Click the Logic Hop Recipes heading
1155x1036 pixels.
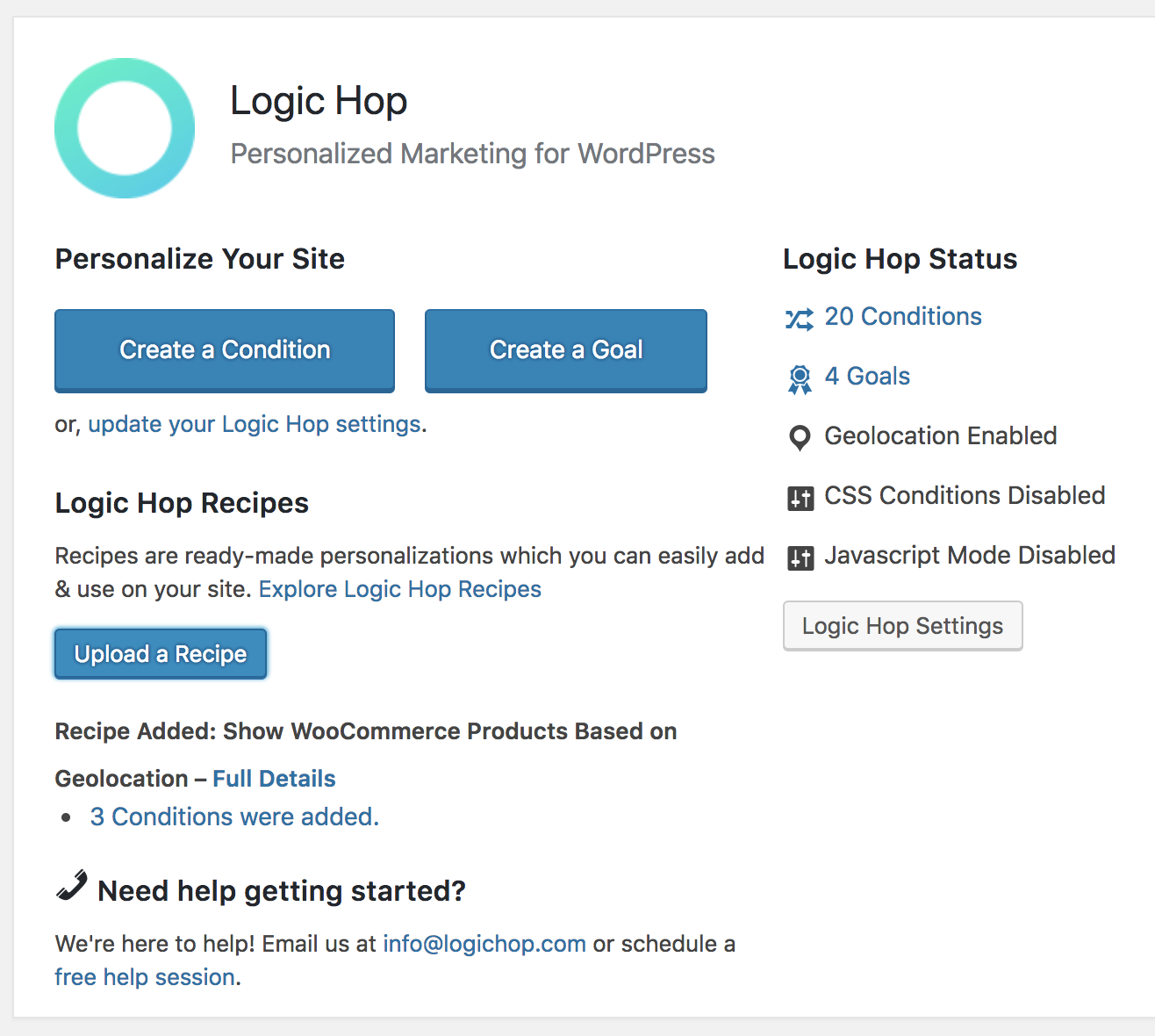coord(182,503)
